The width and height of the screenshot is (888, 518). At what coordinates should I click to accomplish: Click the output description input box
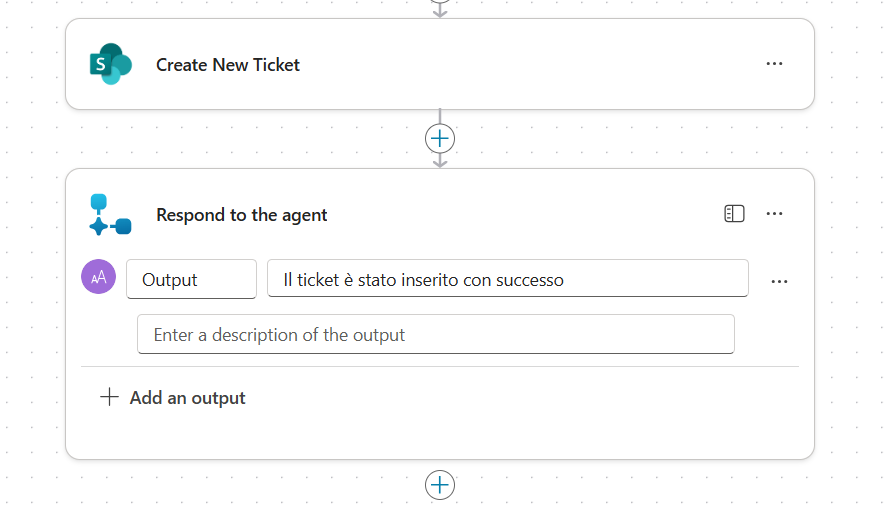(435, 335)
